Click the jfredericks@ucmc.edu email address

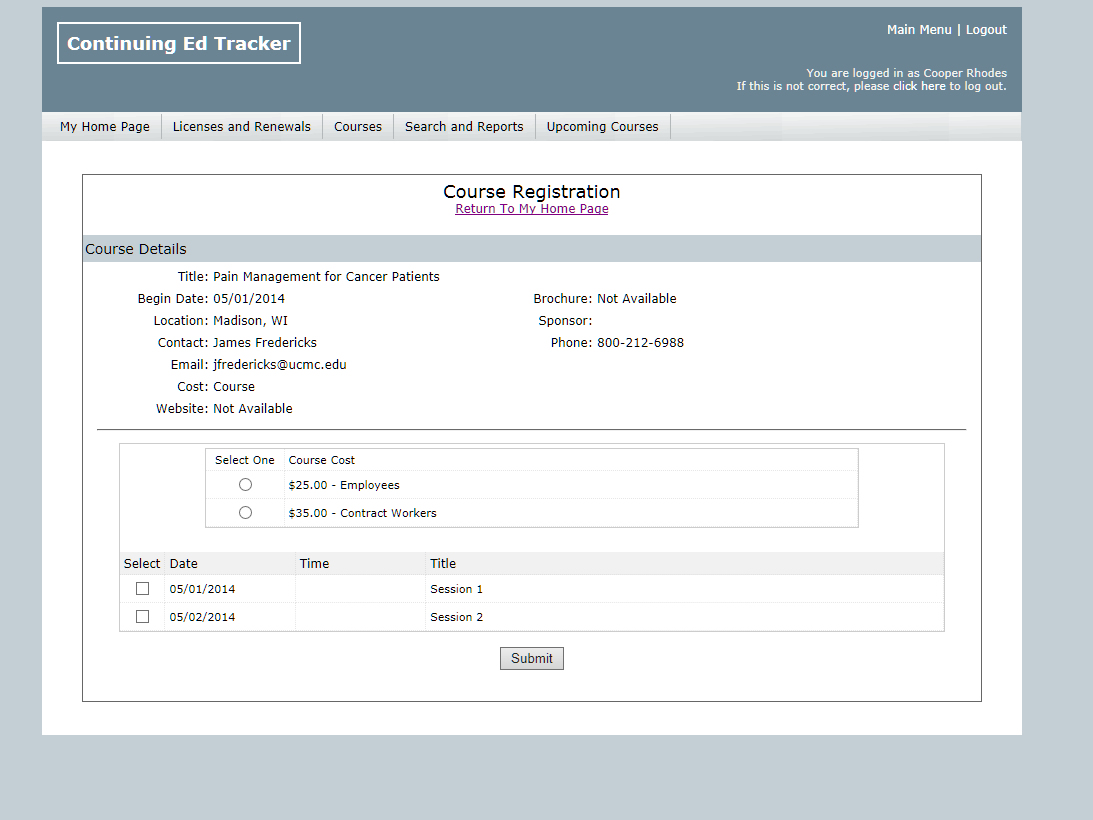(x=280, y=365)
